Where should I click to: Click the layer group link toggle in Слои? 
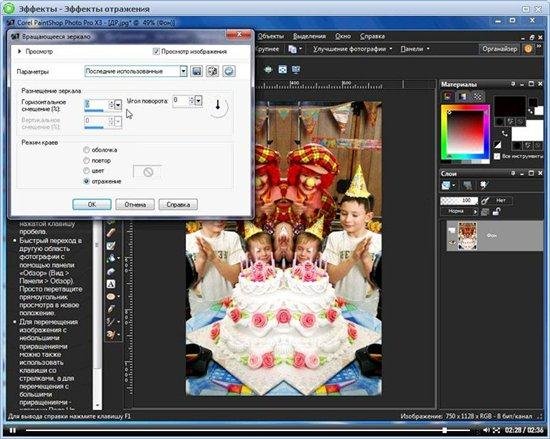point(485,211)
